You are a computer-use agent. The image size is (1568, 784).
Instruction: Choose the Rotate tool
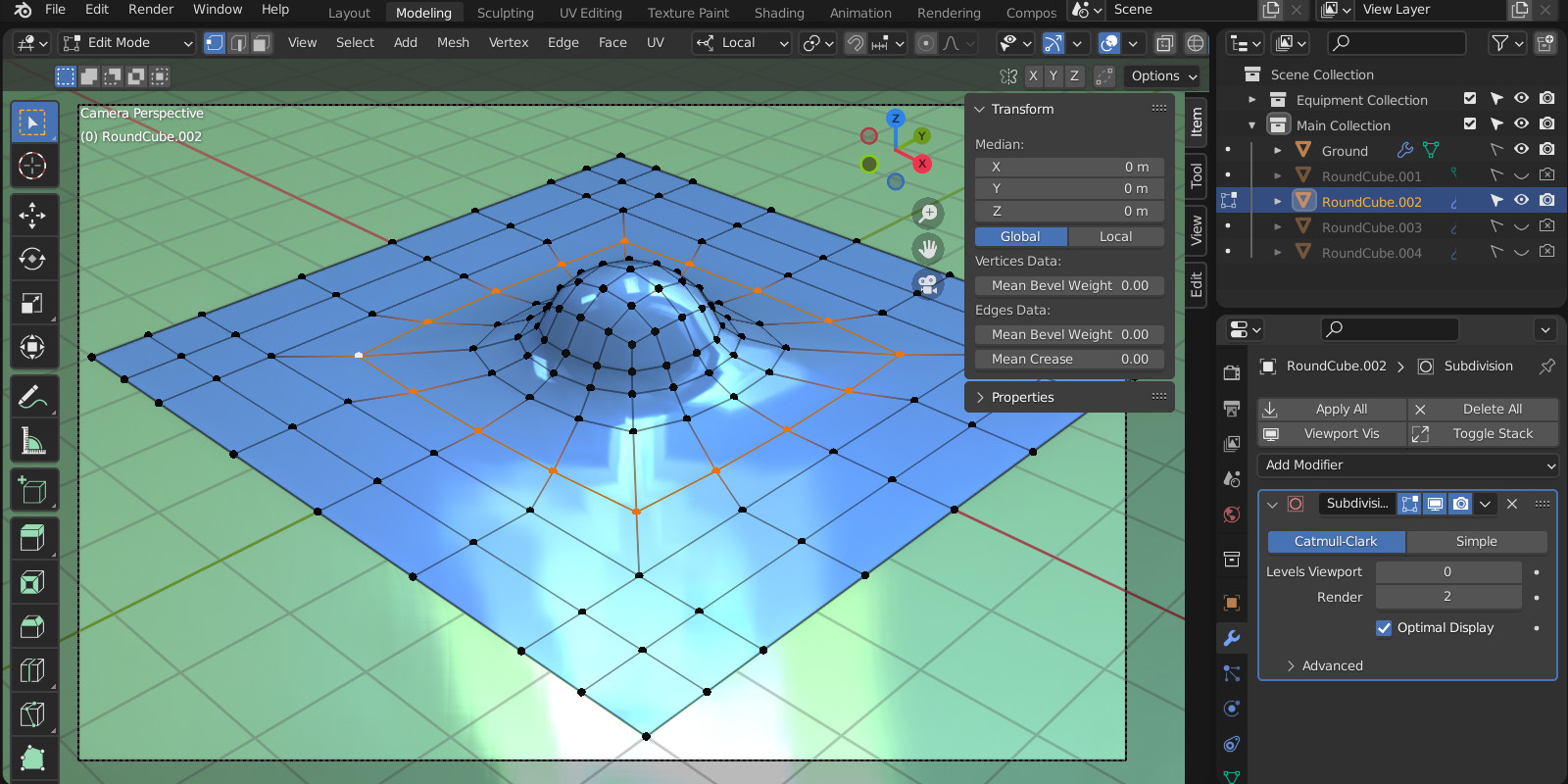tap(33, 259)
